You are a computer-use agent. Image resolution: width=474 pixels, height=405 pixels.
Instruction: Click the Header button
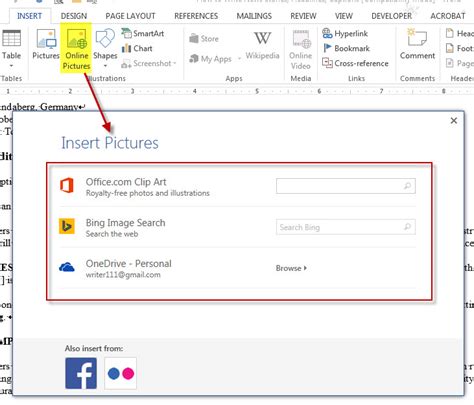coord(459,33)
